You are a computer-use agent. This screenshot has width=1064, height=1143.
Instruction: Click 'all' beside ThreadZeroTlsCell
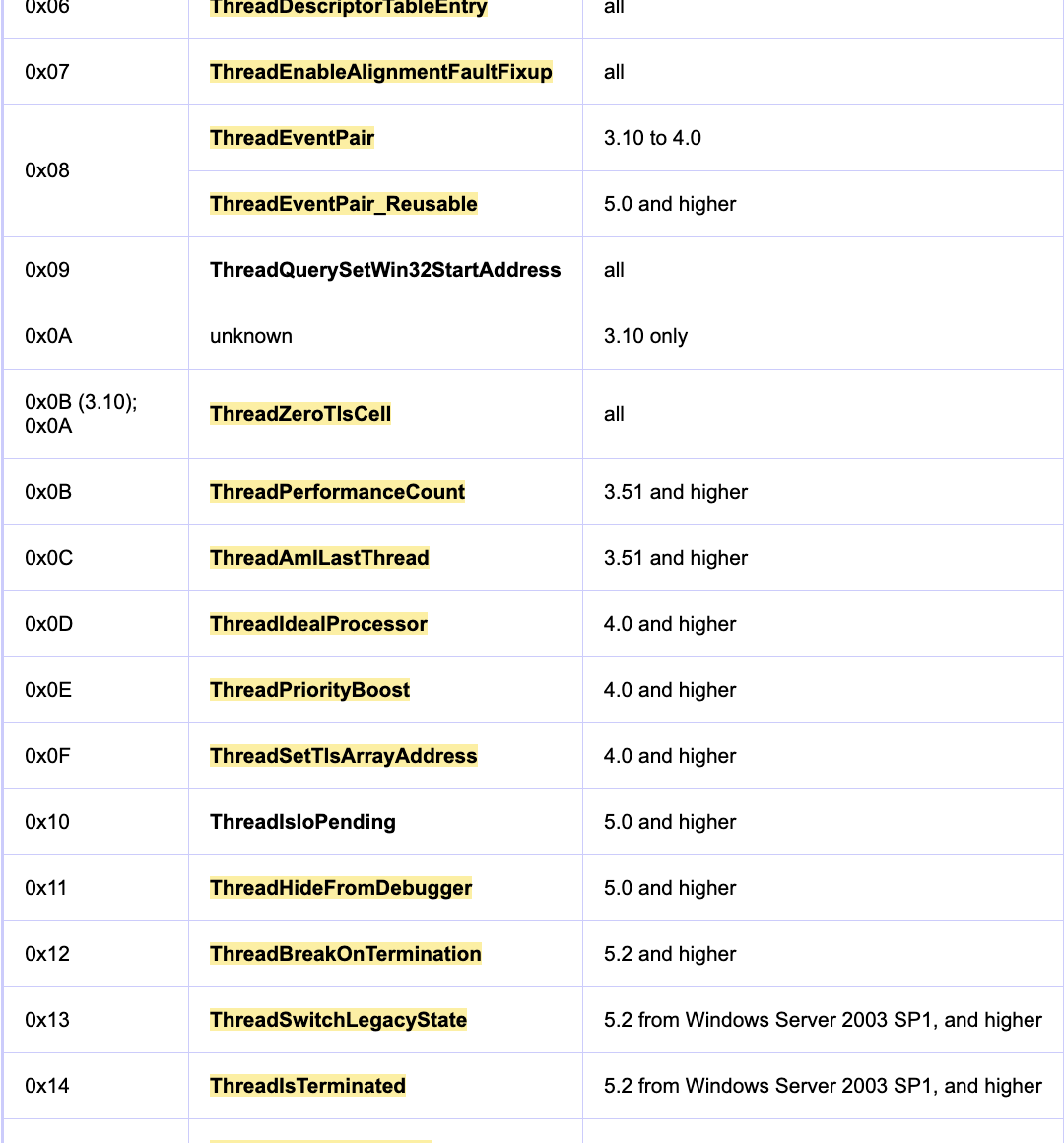click(x=615, y=414)
